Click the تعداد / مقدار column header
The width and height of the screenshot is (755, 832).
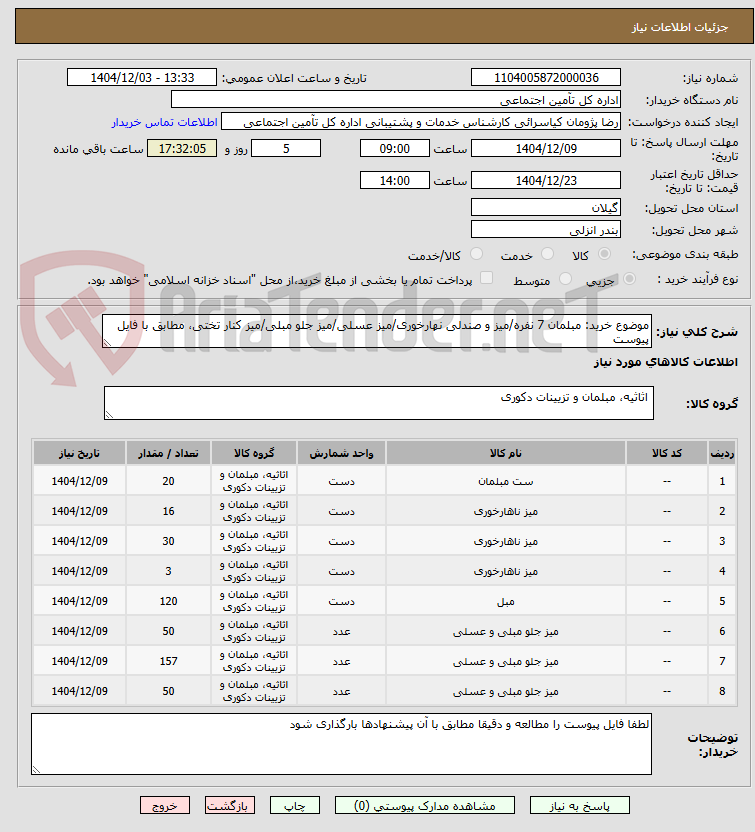(x=168, y=453)
